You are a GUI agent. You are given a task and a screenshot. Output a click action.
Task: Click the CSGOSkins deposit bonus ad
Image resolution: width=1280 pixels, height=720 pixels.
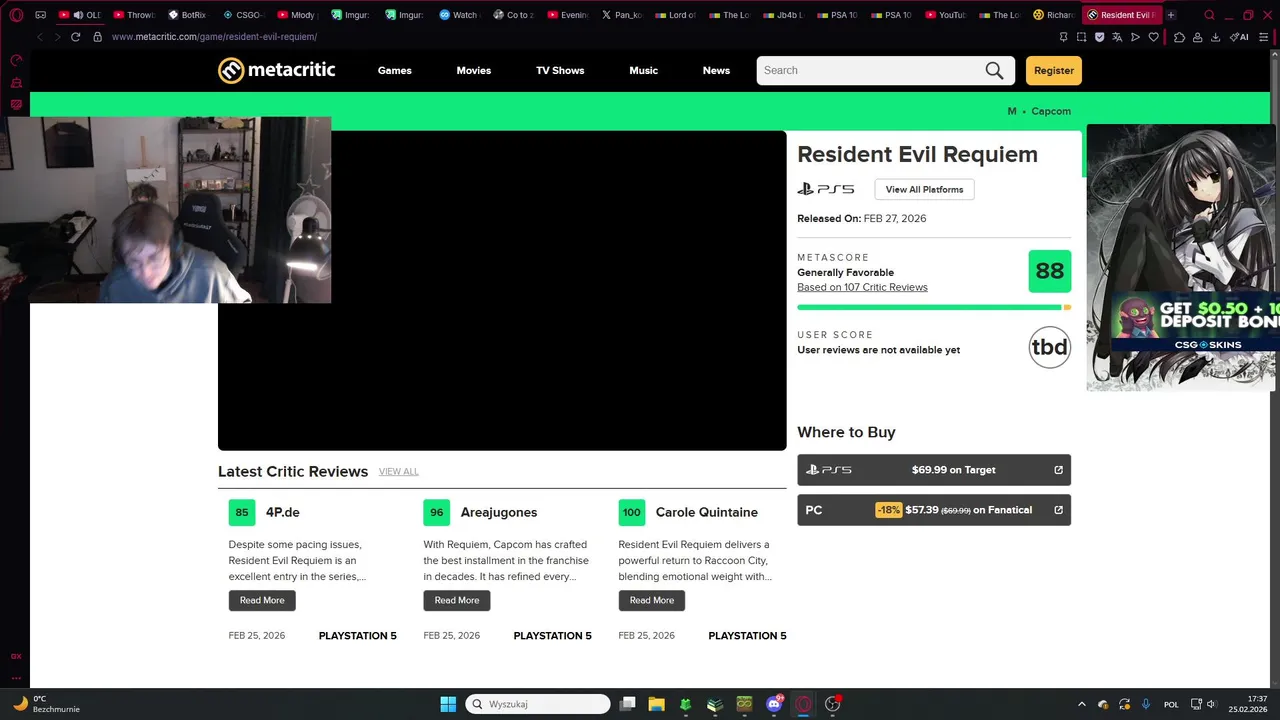[1196, 322]
